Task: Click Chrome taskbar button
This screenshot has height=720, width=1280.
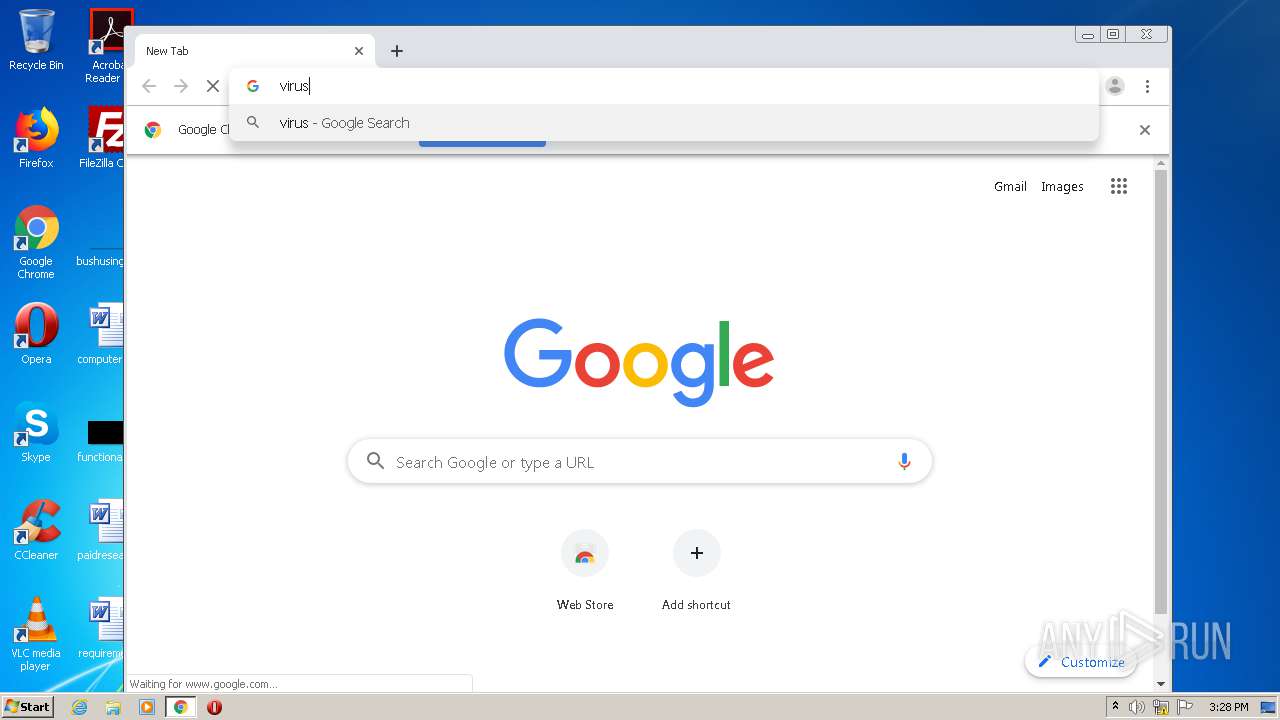Action: 181,707
